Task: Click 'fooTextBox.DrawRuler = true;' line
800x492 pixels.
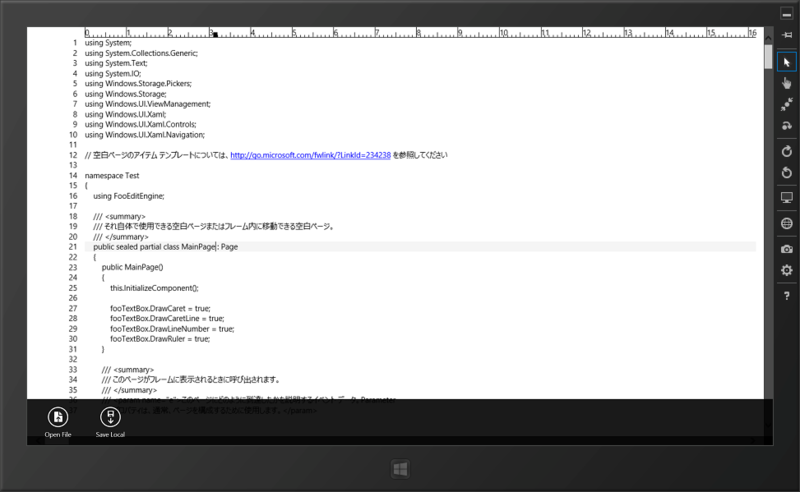Action: (x=160, y=339)
